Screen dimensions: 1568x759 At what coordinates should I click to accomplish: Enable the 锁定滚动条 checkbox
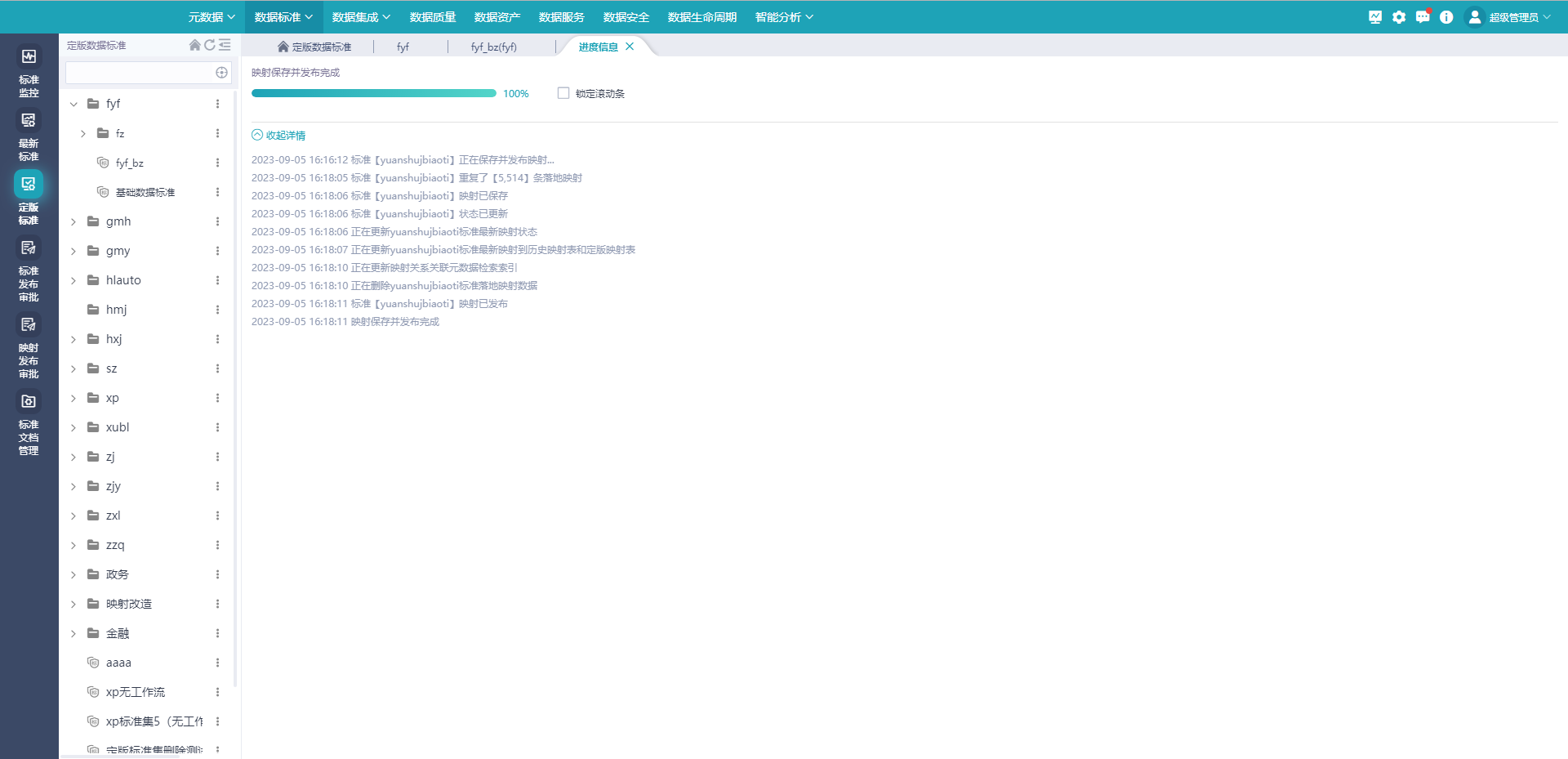coord(563,93)
